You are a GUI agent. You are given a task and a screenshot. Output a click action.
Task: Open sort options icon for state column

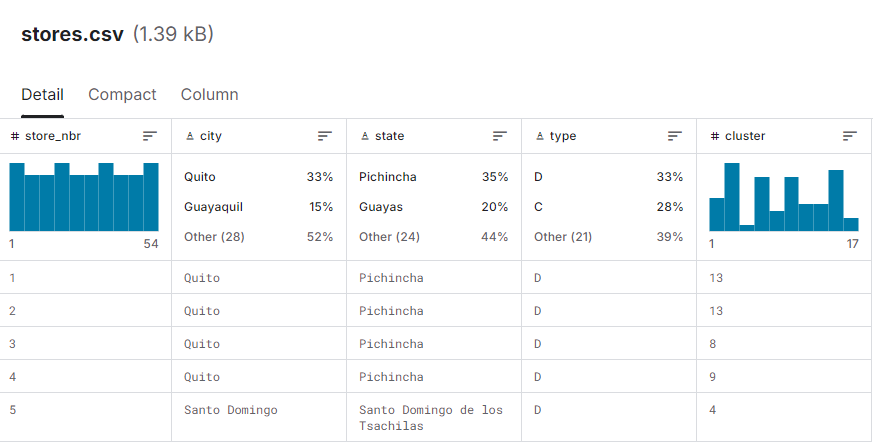[x=499, y=136]
